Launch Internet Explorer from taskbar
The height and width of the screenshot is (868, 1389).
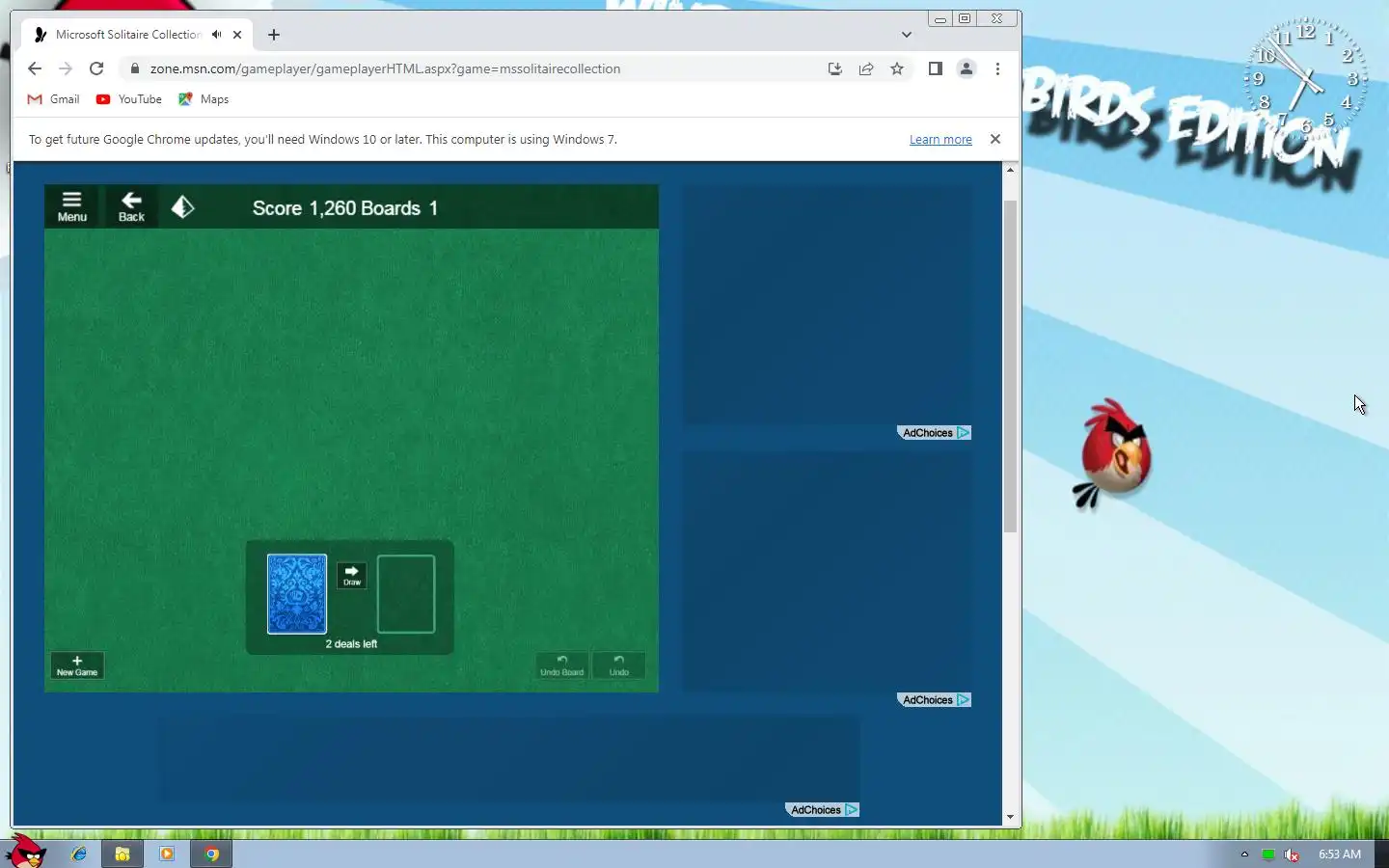tap(79, 854)
